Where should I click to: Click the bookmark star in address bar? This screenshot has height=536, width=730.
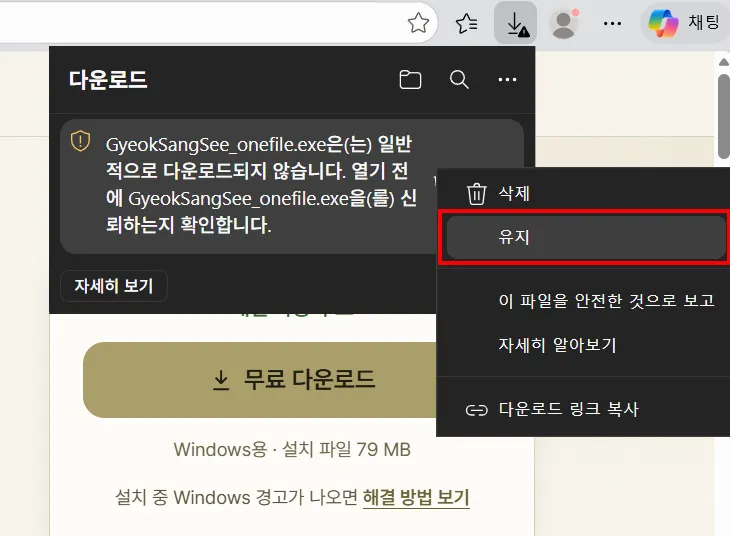pos(418,23)
